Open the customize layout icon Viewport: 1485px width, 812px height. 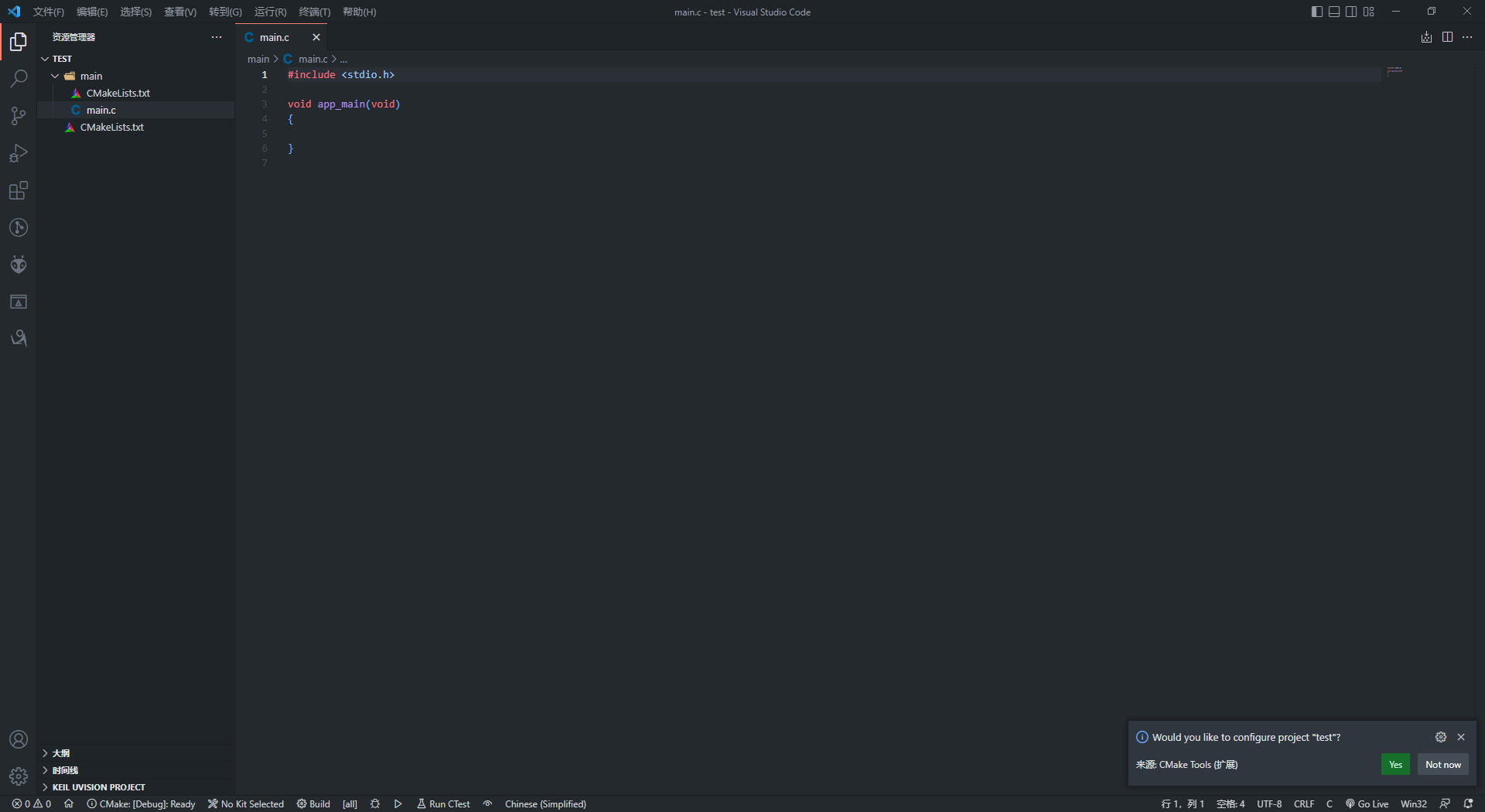click(1369, 12)
